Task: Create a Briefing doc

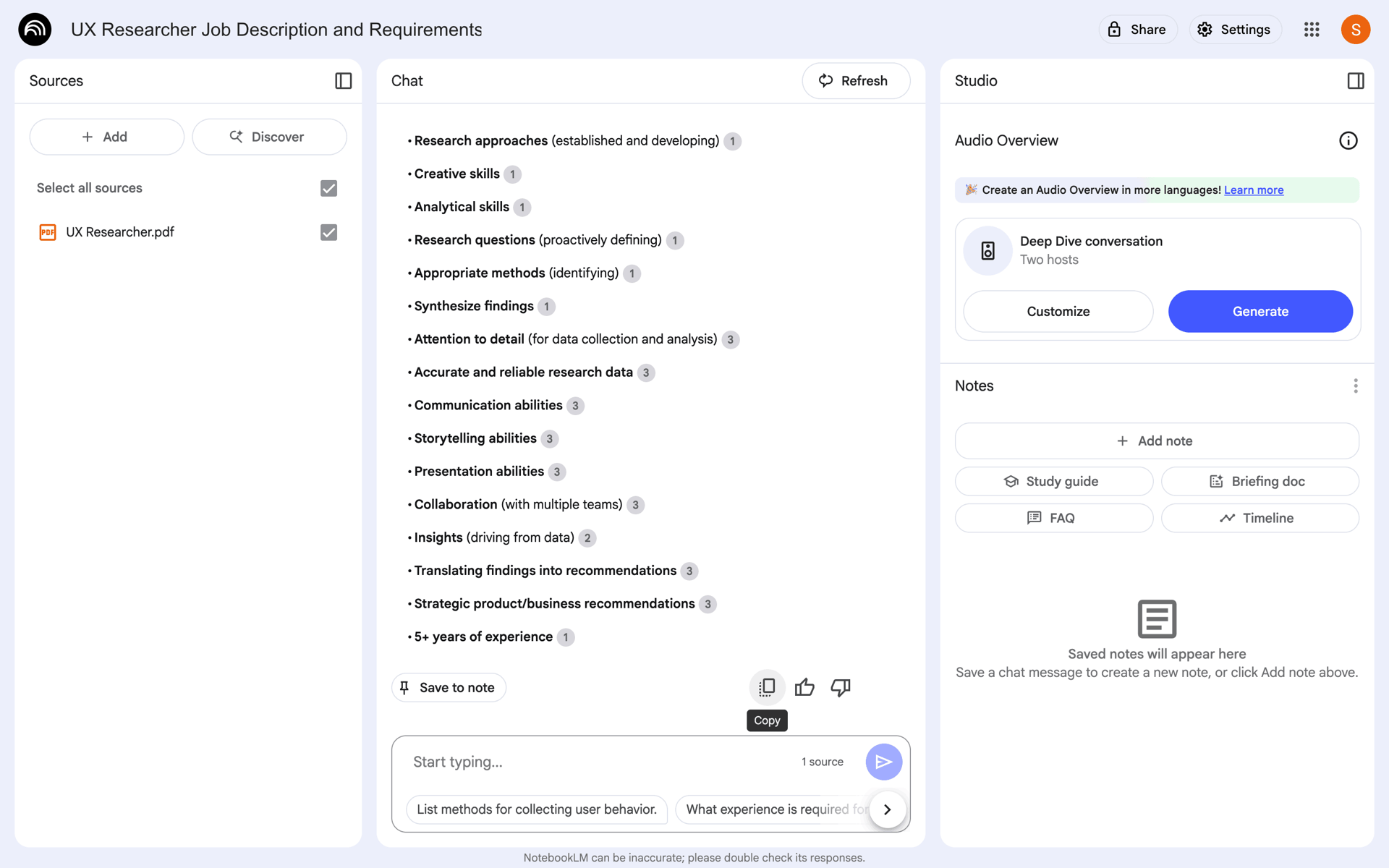Action: point(1260,482)
